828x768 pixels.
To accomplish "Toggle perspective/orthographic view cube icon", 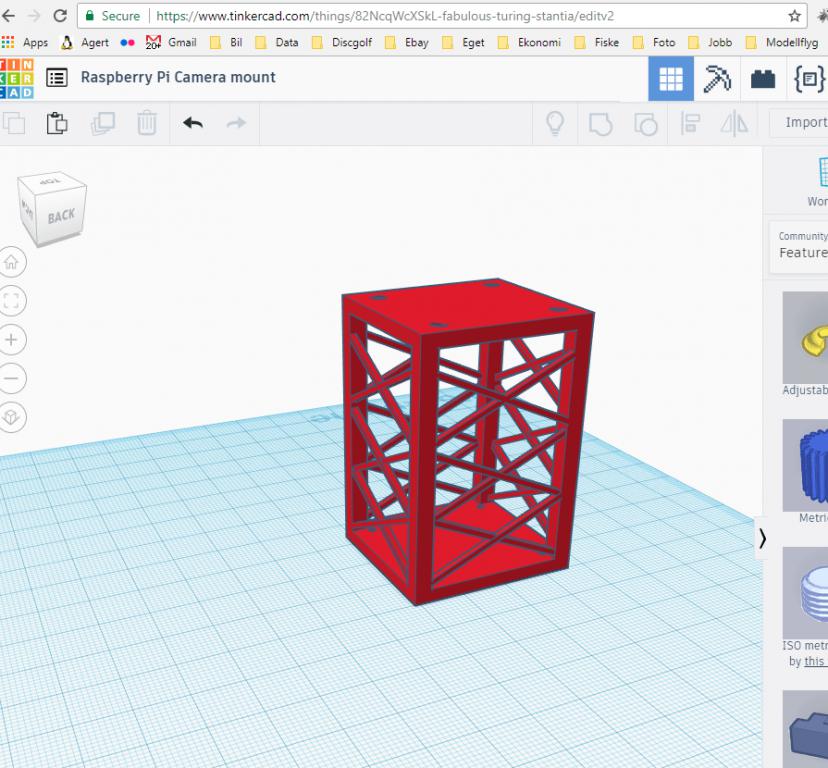I will (x=12, y=417).
